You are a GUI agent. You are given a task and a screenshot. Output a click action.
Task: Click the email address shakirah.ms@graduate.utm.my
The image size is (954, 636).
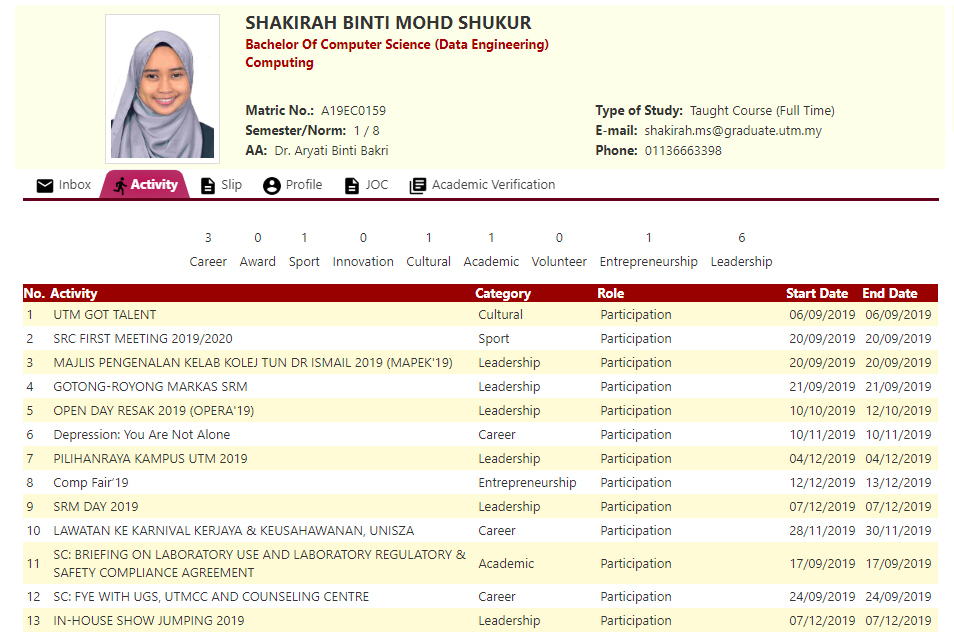(732, 131)
